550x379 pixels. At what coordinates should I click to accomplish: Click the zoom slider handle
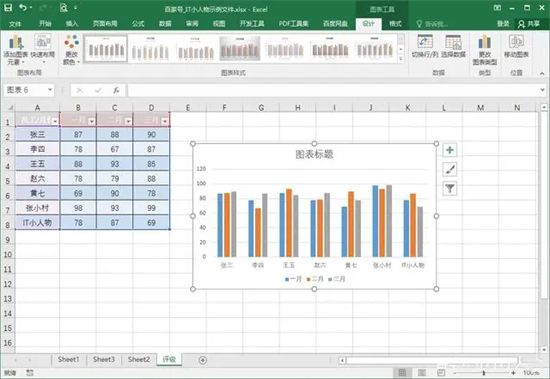tap(484, 373)
